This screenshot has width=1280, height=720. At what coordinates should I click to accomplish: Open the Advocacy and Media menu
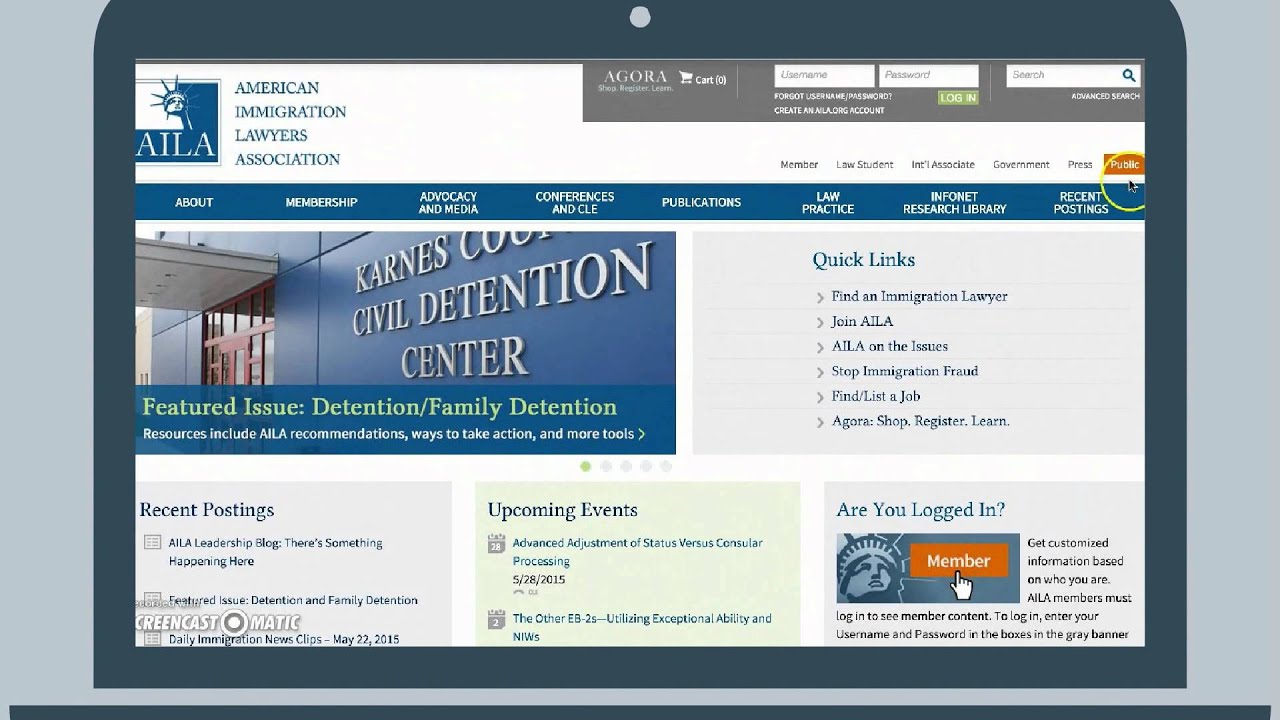click(448, 203)
